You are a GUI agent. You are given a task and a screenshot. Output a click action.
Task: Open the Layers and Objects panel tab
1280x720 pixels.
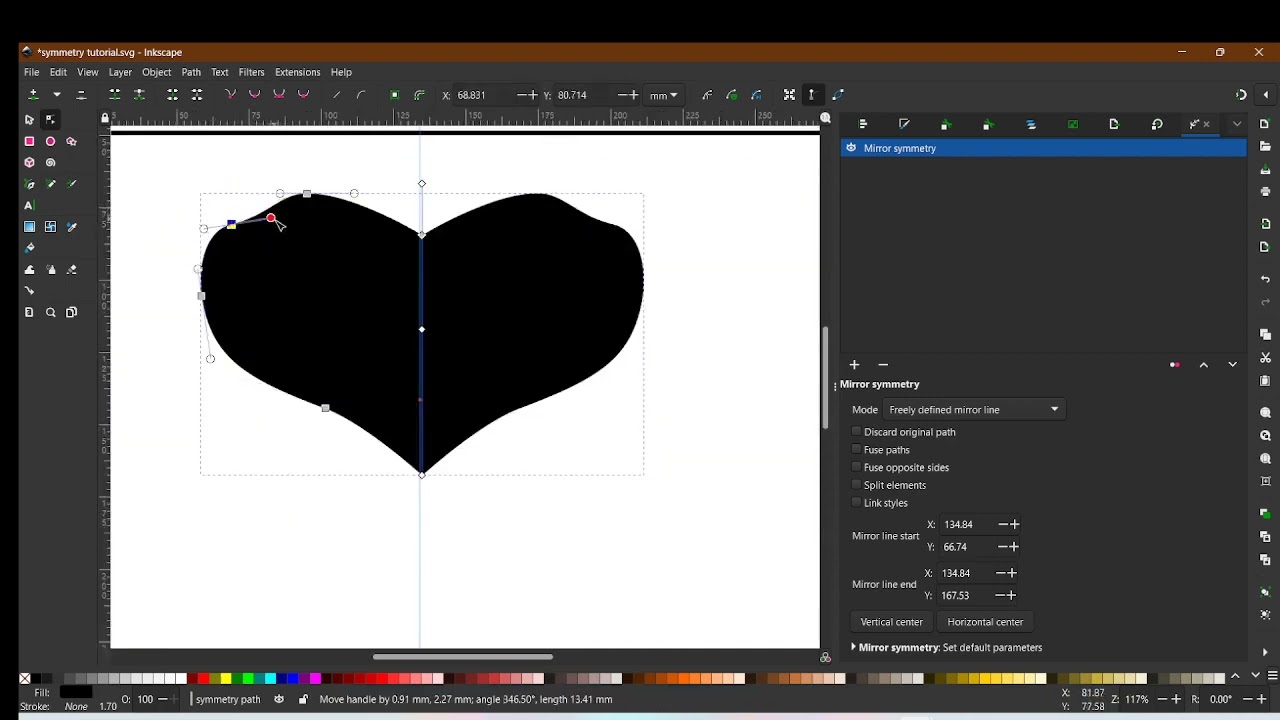coord(1031,125)
